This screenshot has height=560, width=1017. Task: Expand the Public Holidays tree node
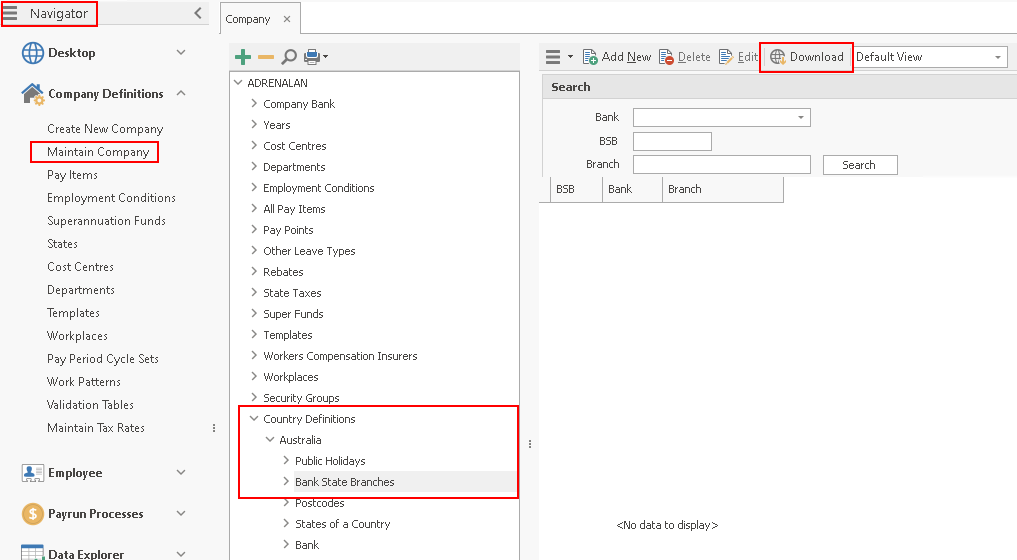286,461
